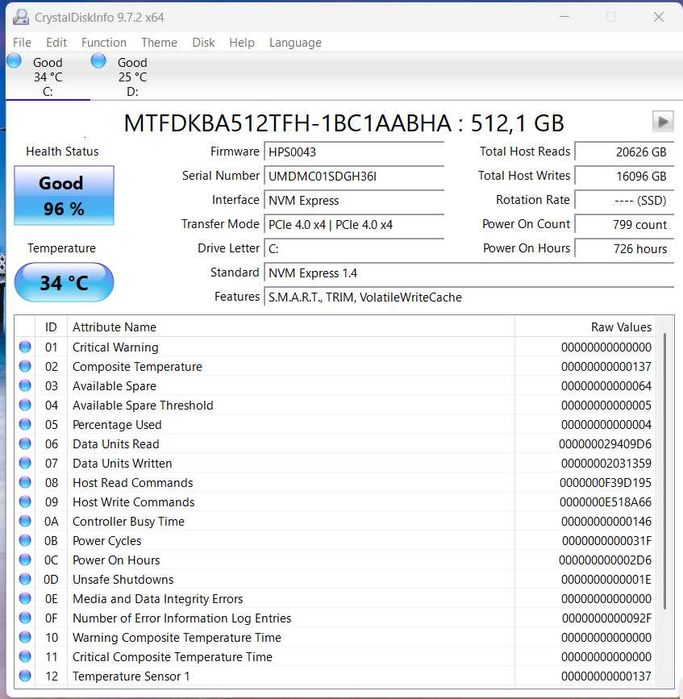Open the Help menu
Screen dimensions: 683x699
[x=242, y=43]
